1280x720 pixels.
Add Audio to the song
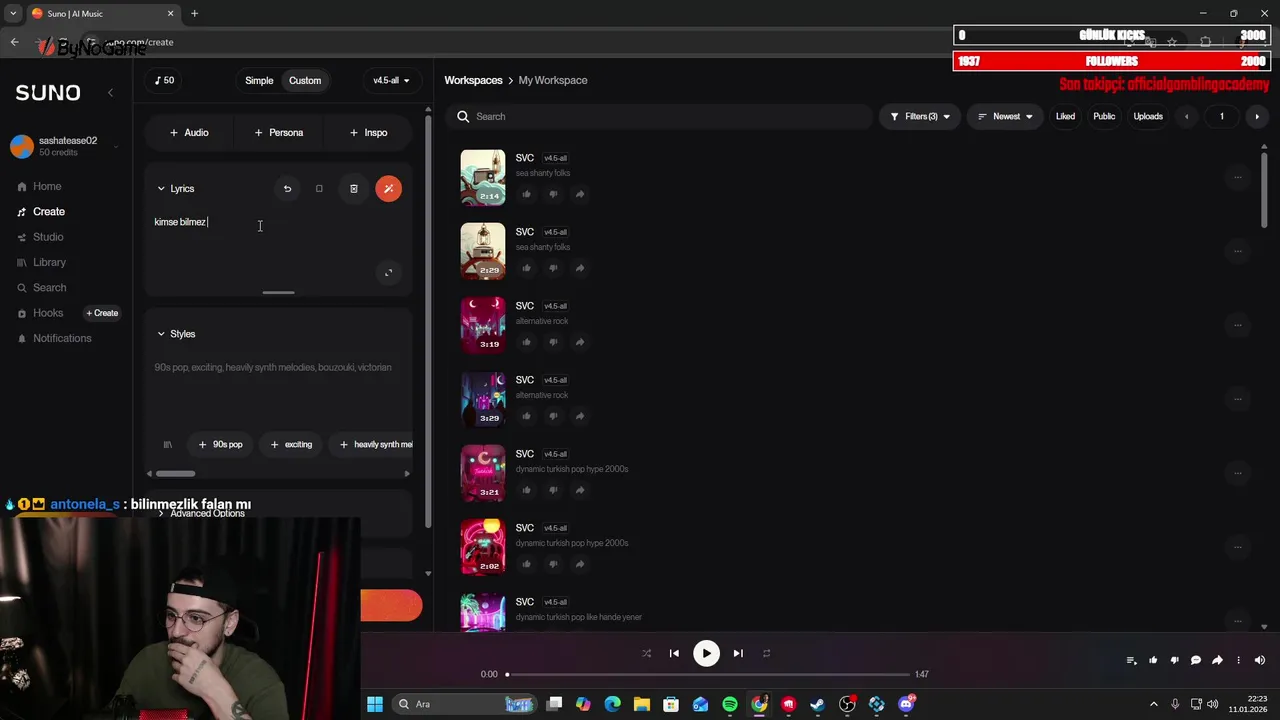[189, 132]
